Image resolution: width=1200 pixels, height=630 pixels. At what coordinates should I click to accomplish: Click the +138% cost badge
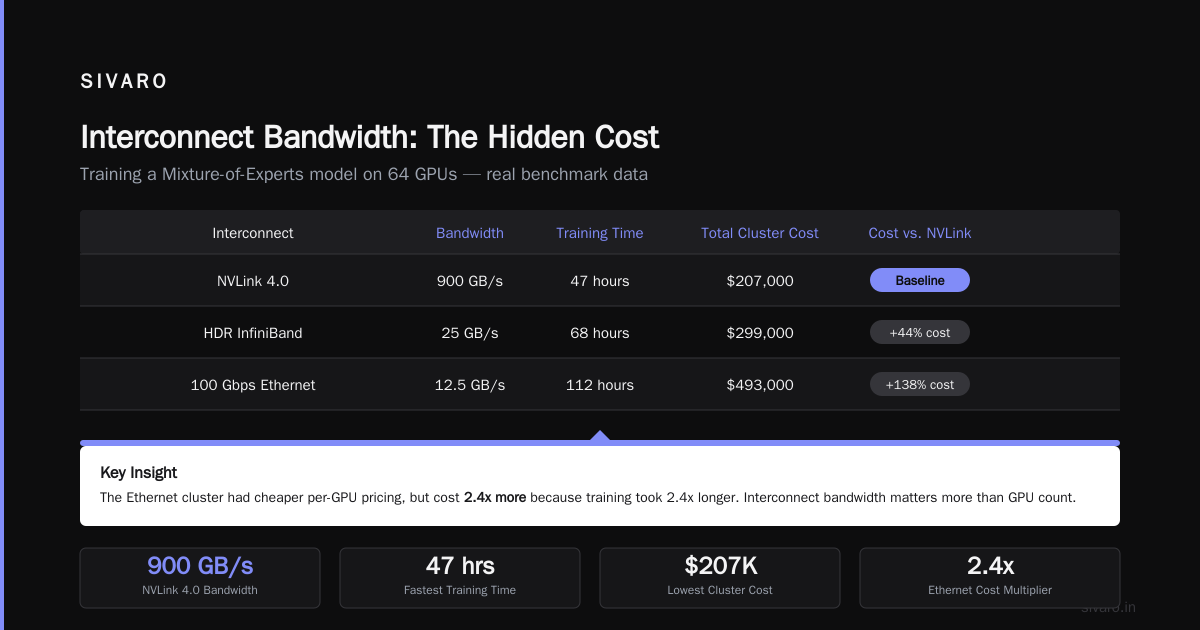coord(920,384)
